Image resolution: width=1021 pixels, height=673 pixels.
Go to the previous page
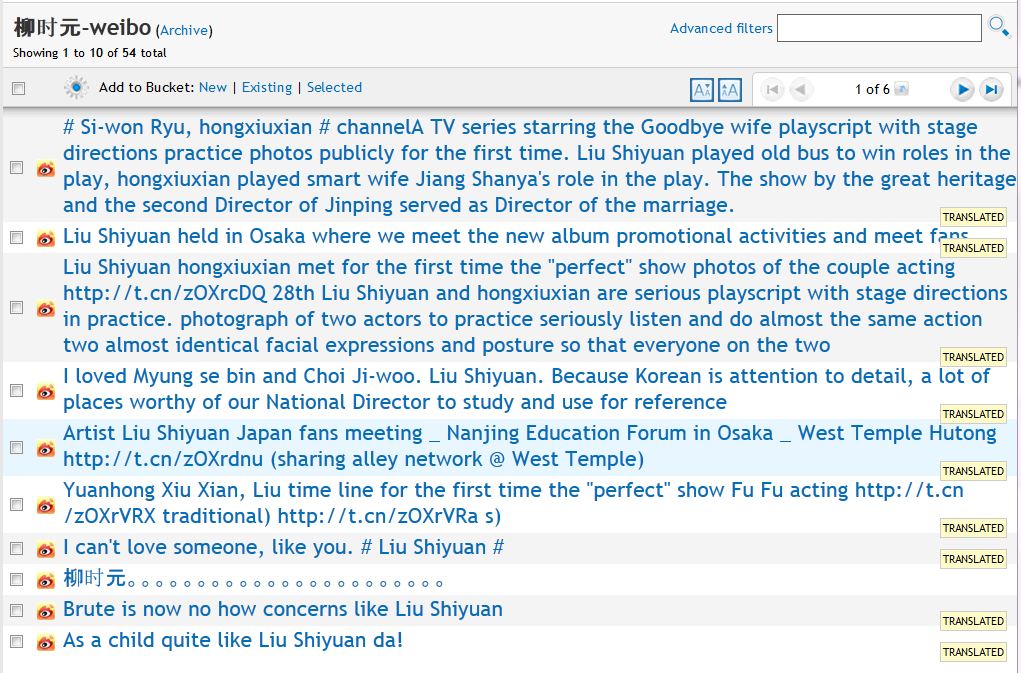tap(801, 89)
